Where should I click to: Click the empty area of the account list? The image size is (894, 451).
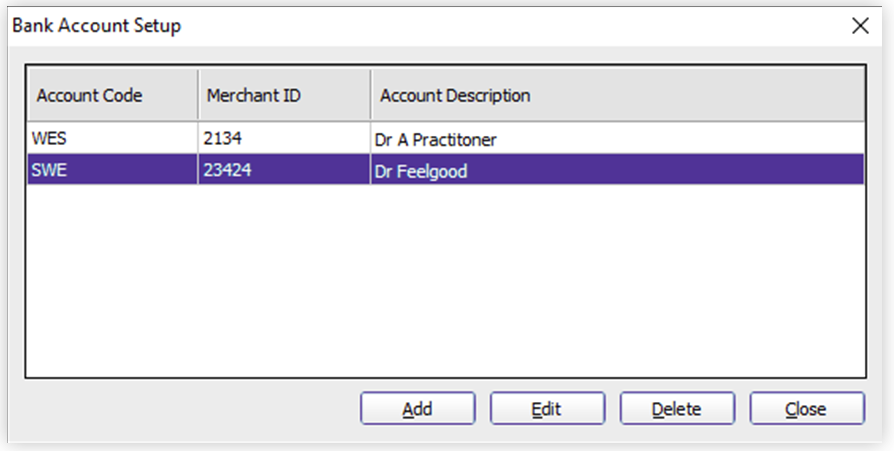[446, 279]
